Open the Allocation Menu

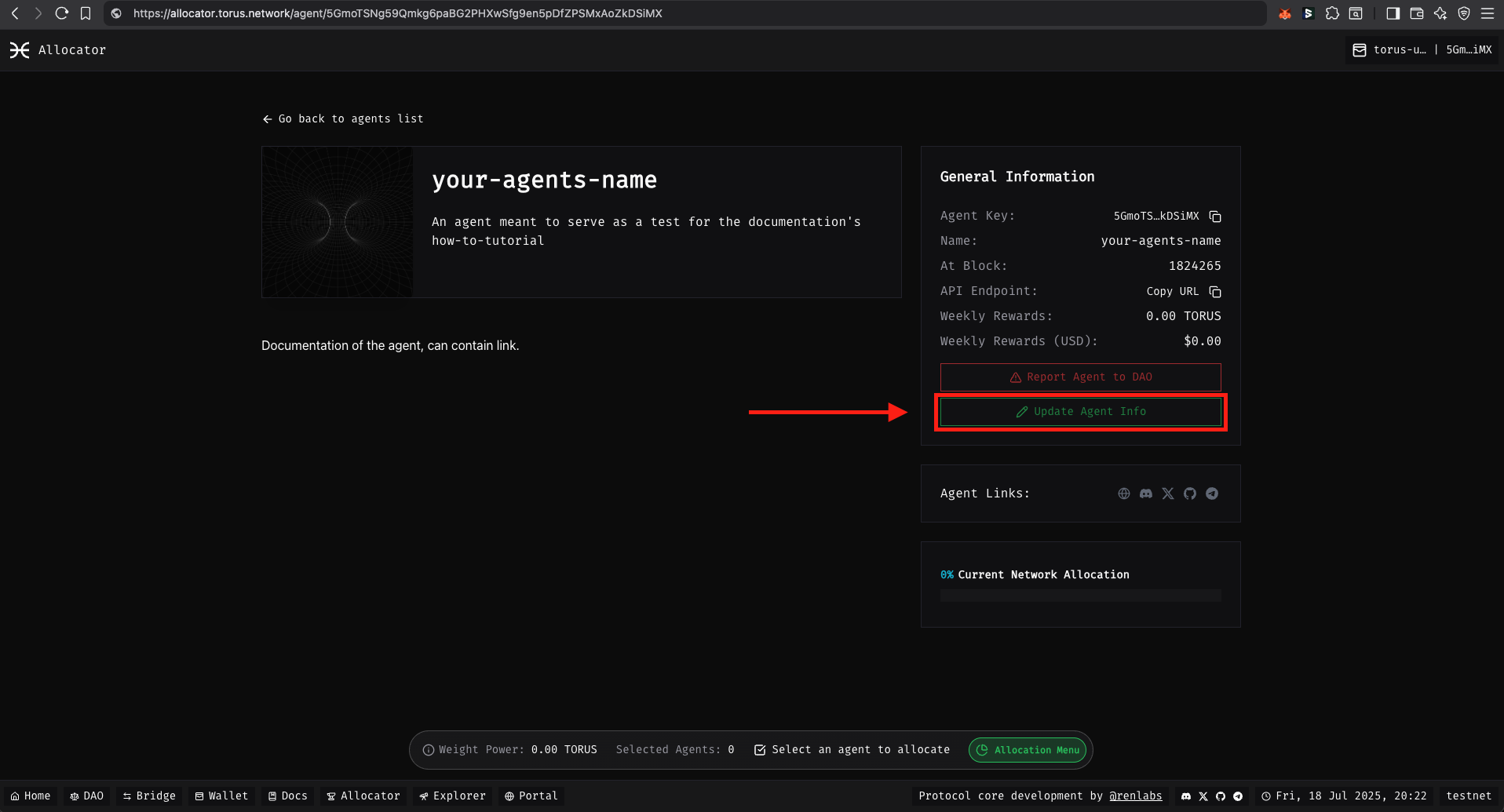[x=1028, y=750]
